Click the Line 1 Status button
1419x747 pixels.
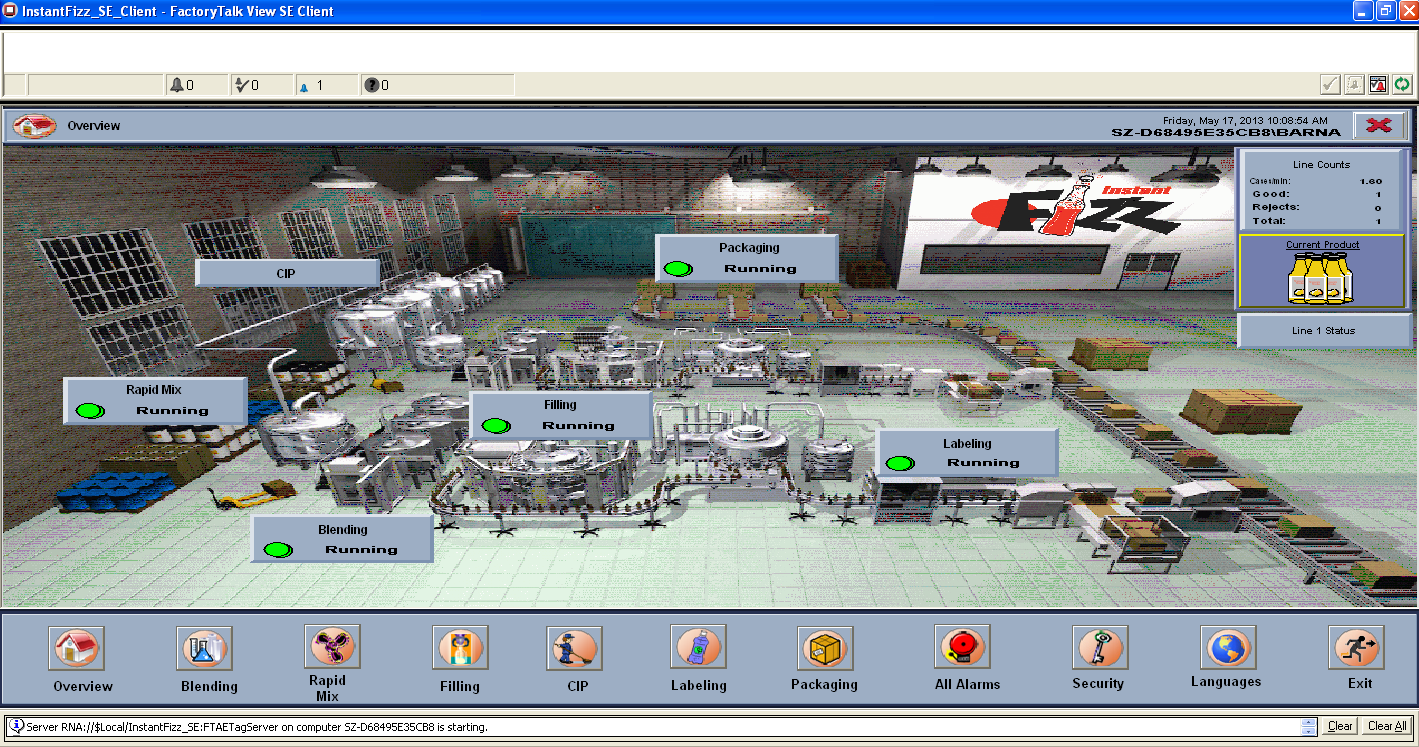pos(1324,330)
